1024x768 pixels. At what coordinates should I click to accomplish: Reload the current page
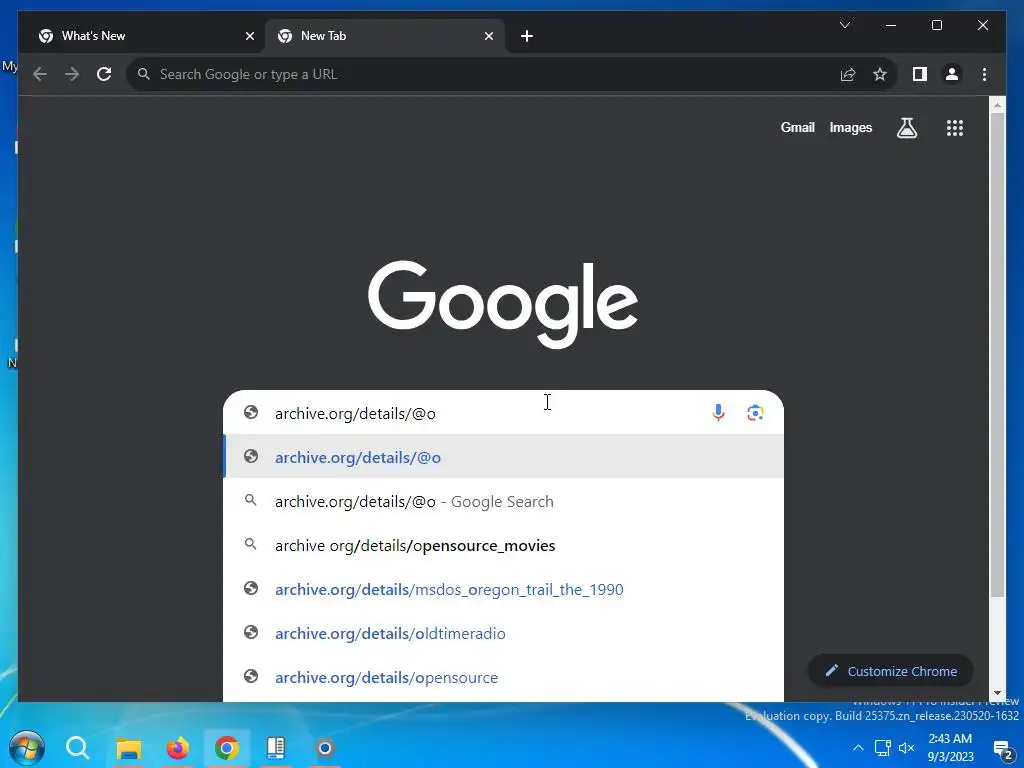104,74
